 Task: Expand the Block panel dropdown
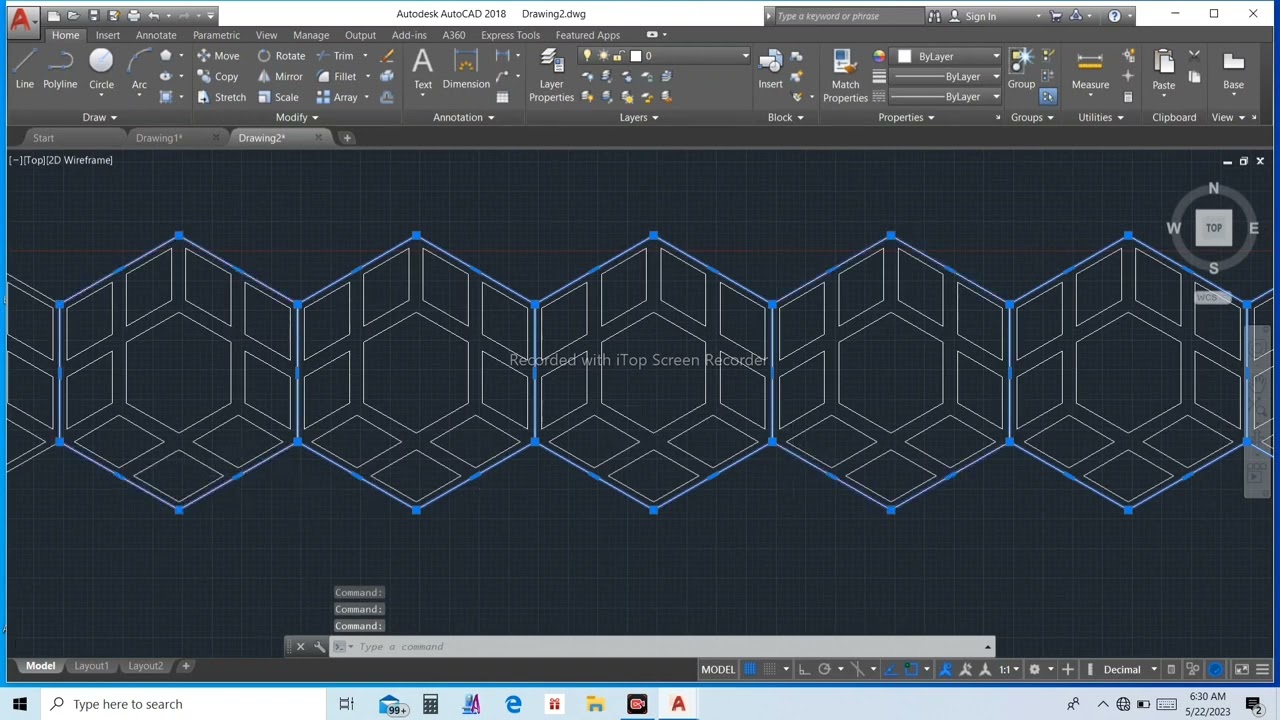click(x=786, y=117)
